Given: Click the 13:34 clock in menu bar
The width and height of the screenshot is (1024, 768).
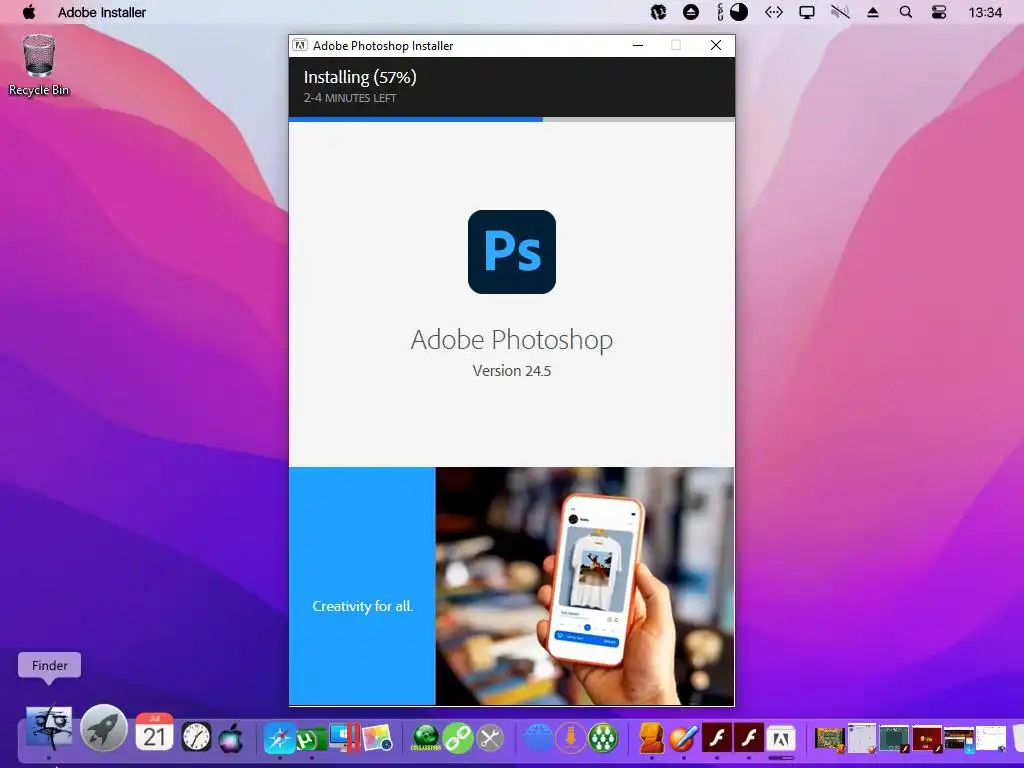Looking at the screenshot, I should tap(985, 12).
